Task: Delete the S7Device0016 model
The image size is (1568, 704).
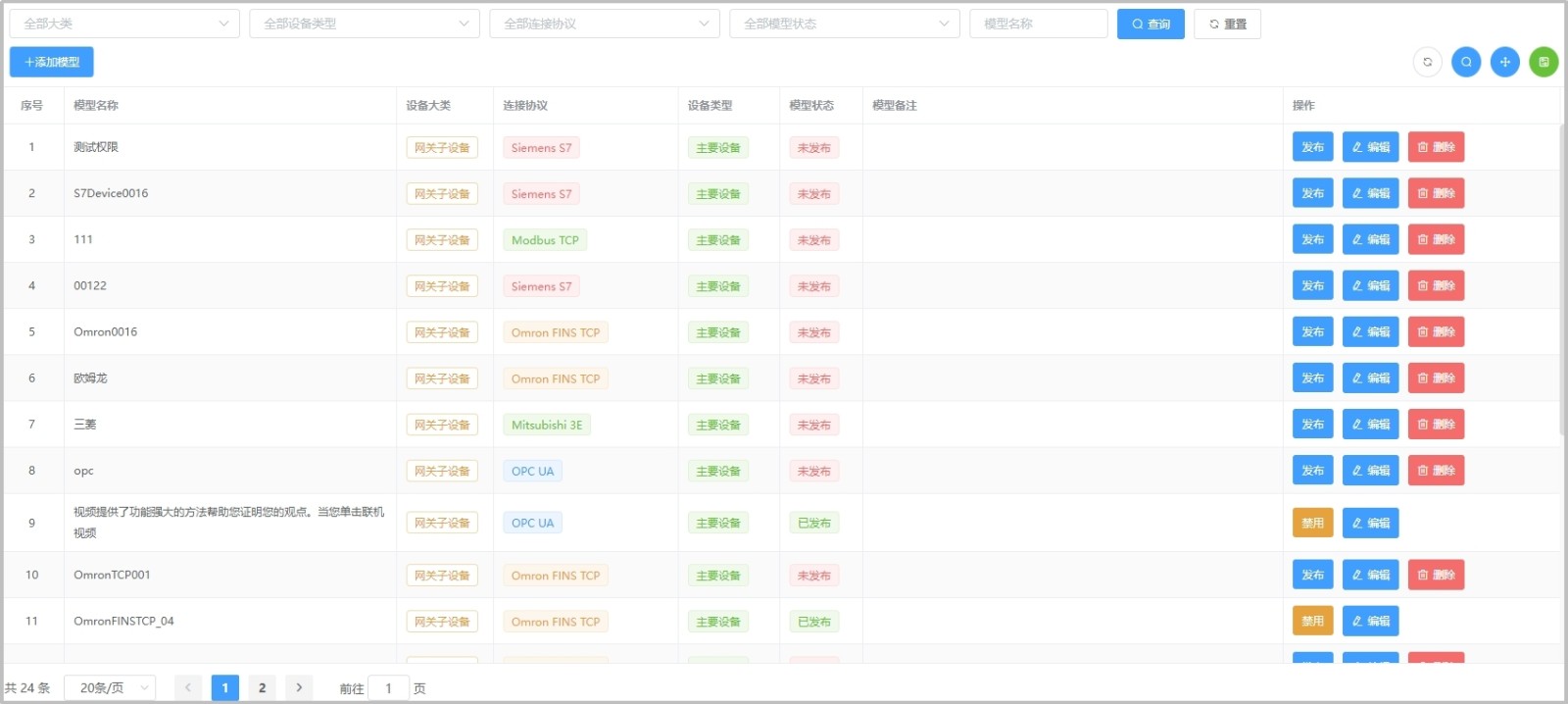Action: [x=1436, y=193]
